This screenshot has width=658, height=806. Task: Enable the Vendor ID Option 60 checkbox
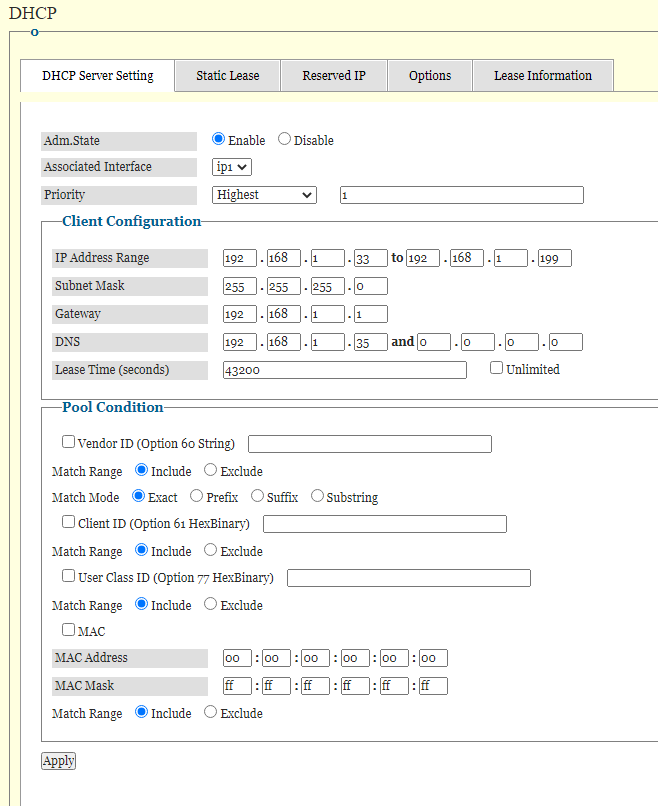(68, 442)
